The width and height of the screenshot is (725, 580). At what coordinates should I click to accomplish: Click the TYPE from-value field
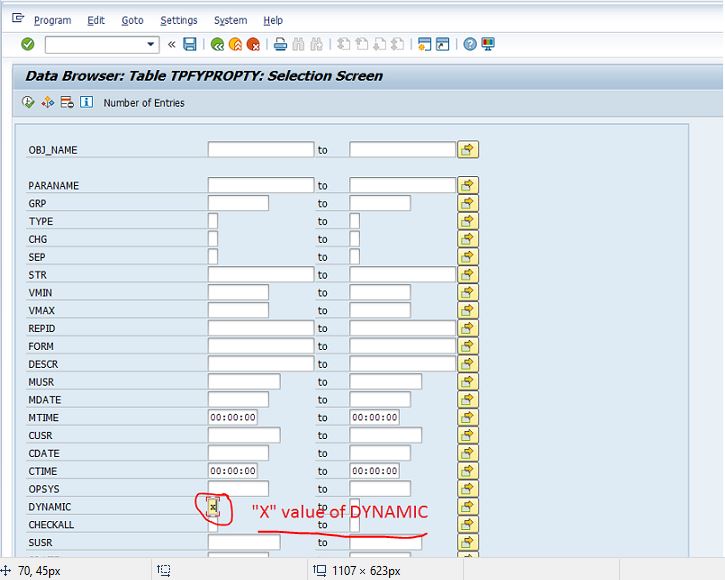click(x=213, y=221)
